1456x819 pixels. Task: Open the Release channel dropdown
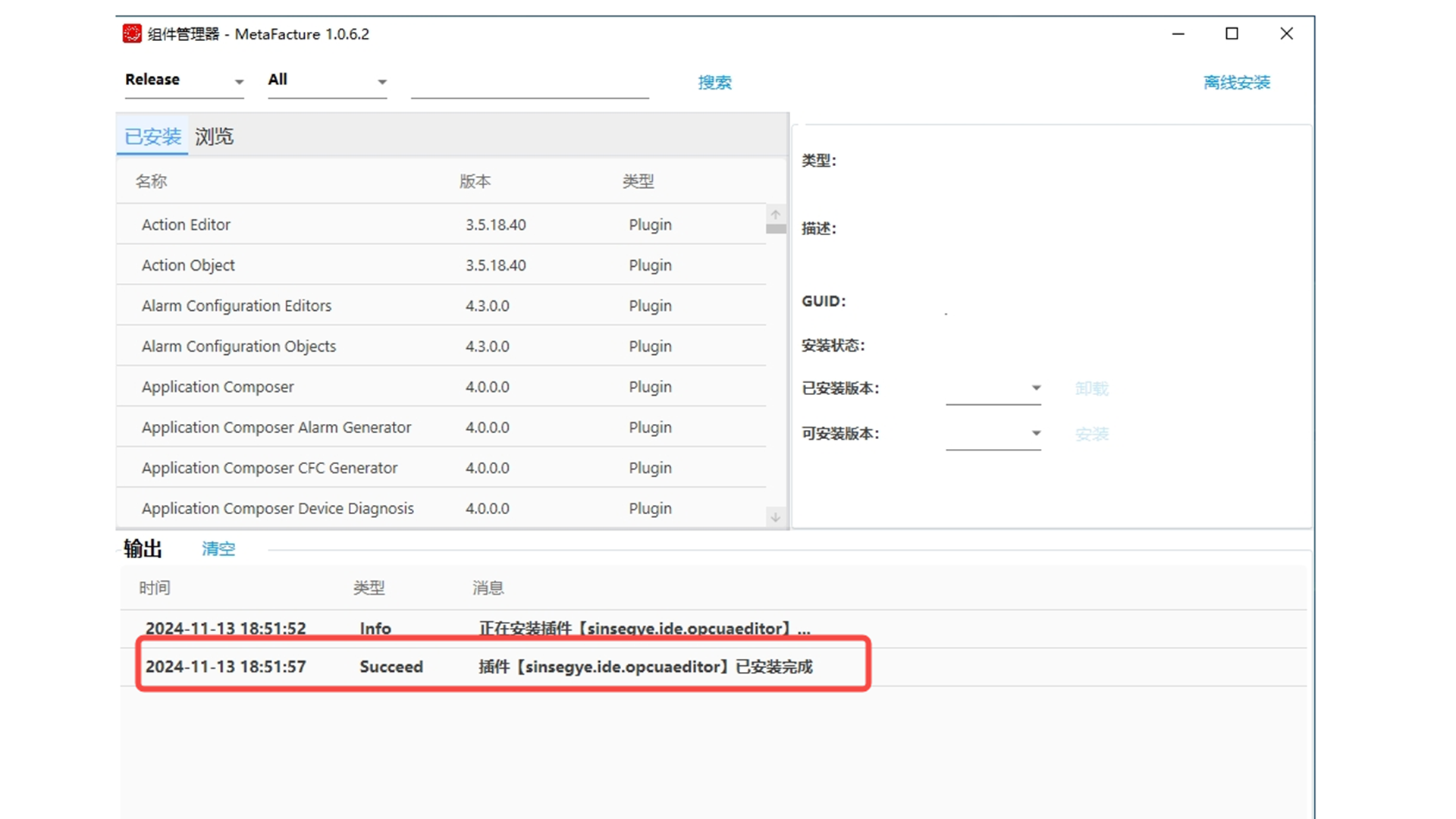point(184,80)
